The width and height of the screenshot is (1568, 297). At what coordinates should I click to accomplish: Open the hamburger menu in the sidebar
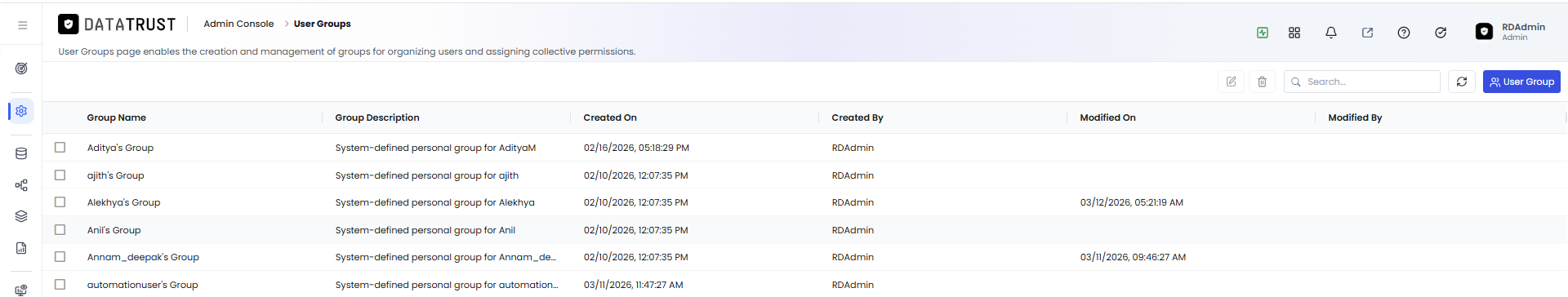pyautogui.click(x=23, y=25)
